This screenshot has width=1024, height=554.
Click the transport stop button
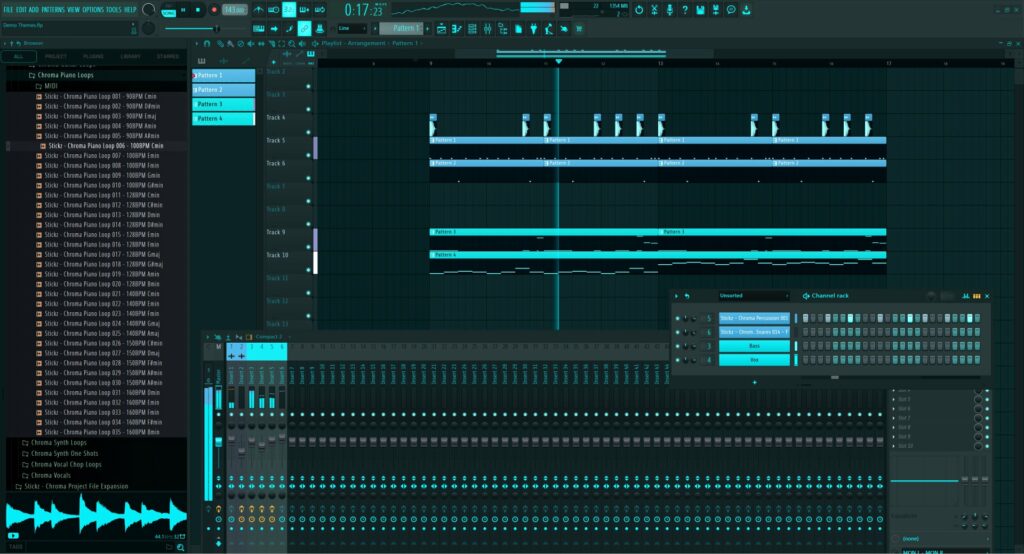click(198, 10)
